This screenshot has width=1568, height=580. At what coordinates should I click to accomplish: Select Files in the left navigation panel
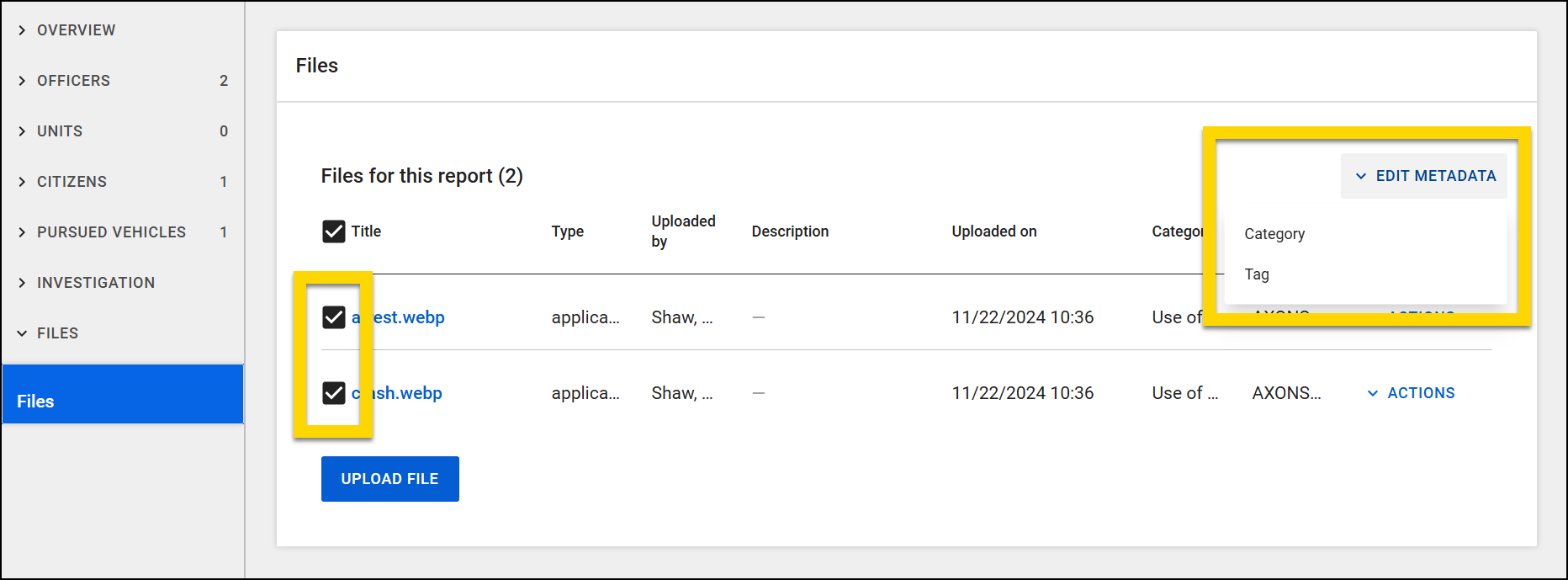pos(34,401)
